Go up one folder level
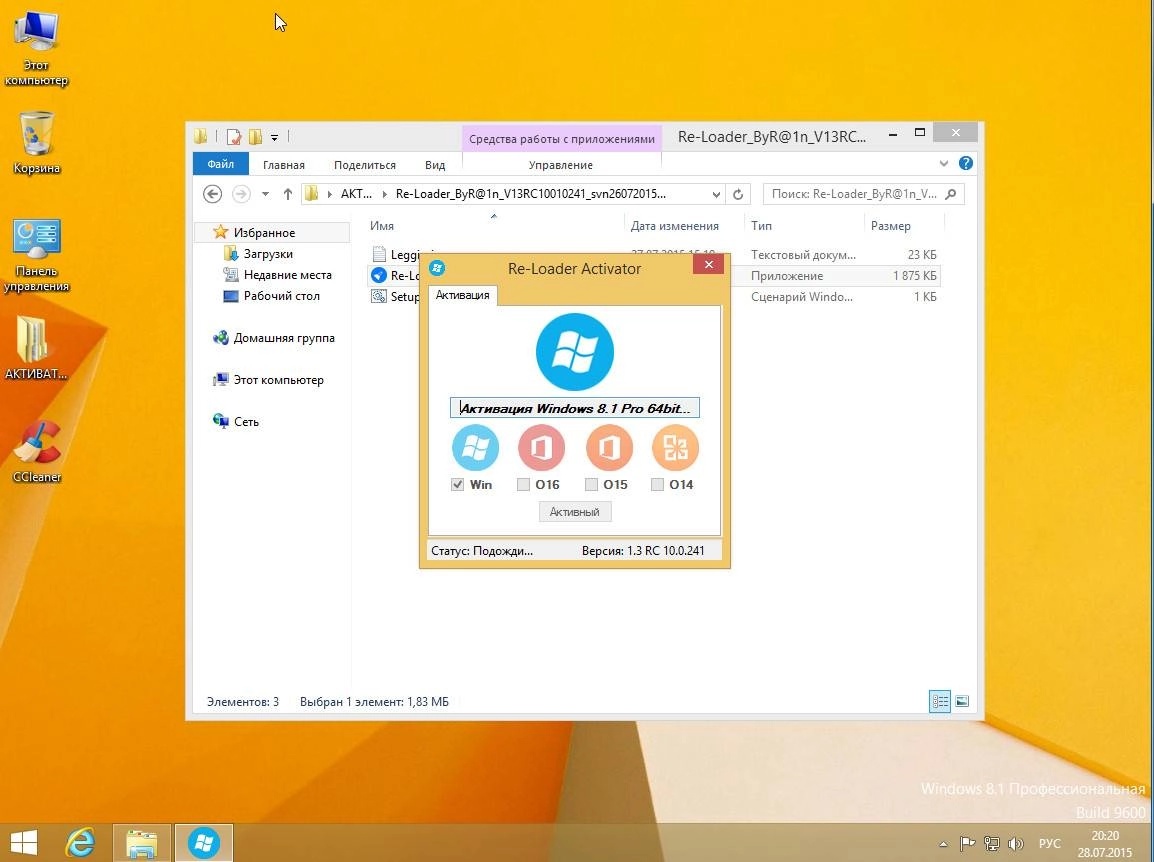The image size is (1154, 862). (288, 194)
